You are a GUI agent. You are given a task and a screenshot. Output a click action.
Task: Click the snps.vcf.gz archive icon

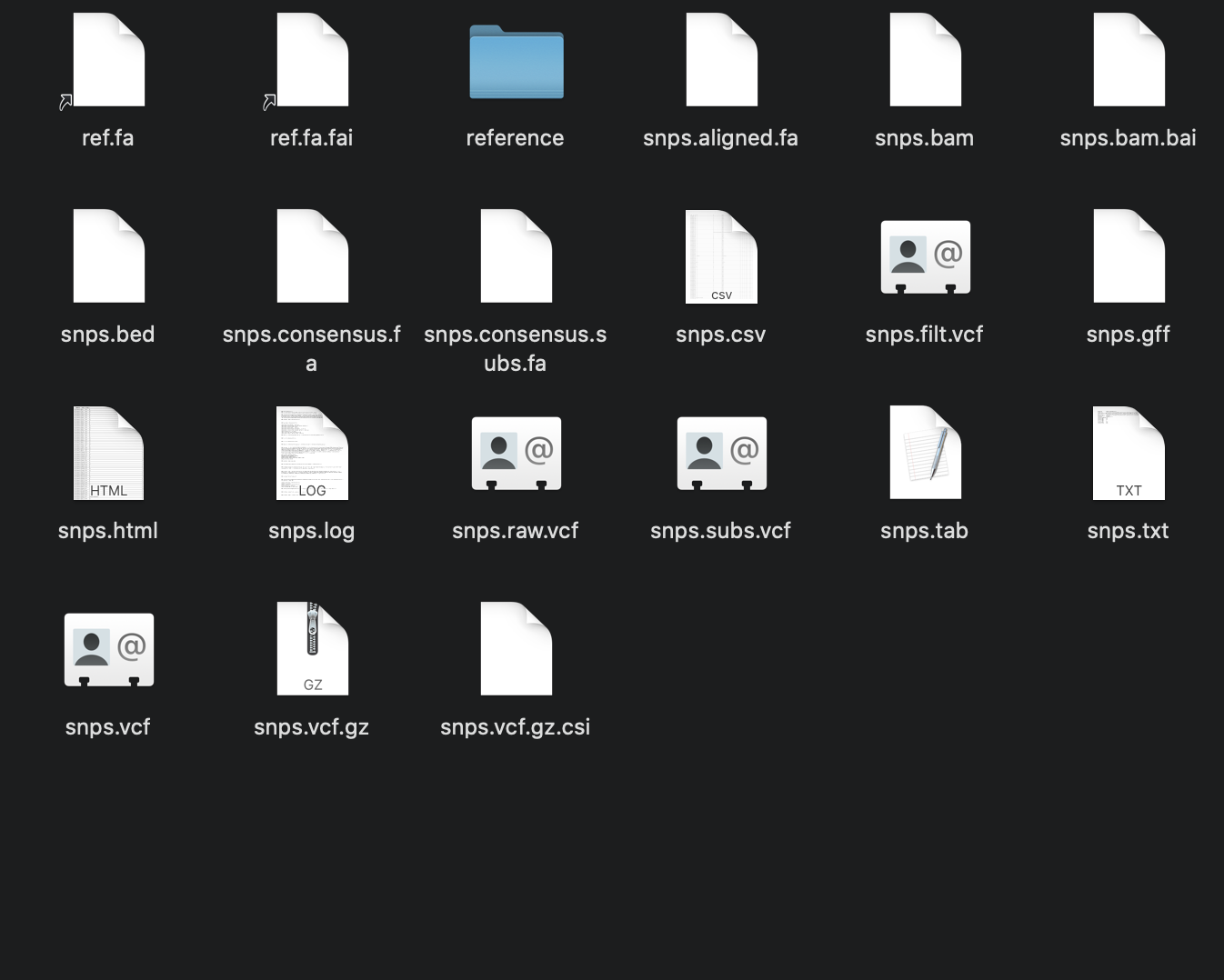coord(311,648)
